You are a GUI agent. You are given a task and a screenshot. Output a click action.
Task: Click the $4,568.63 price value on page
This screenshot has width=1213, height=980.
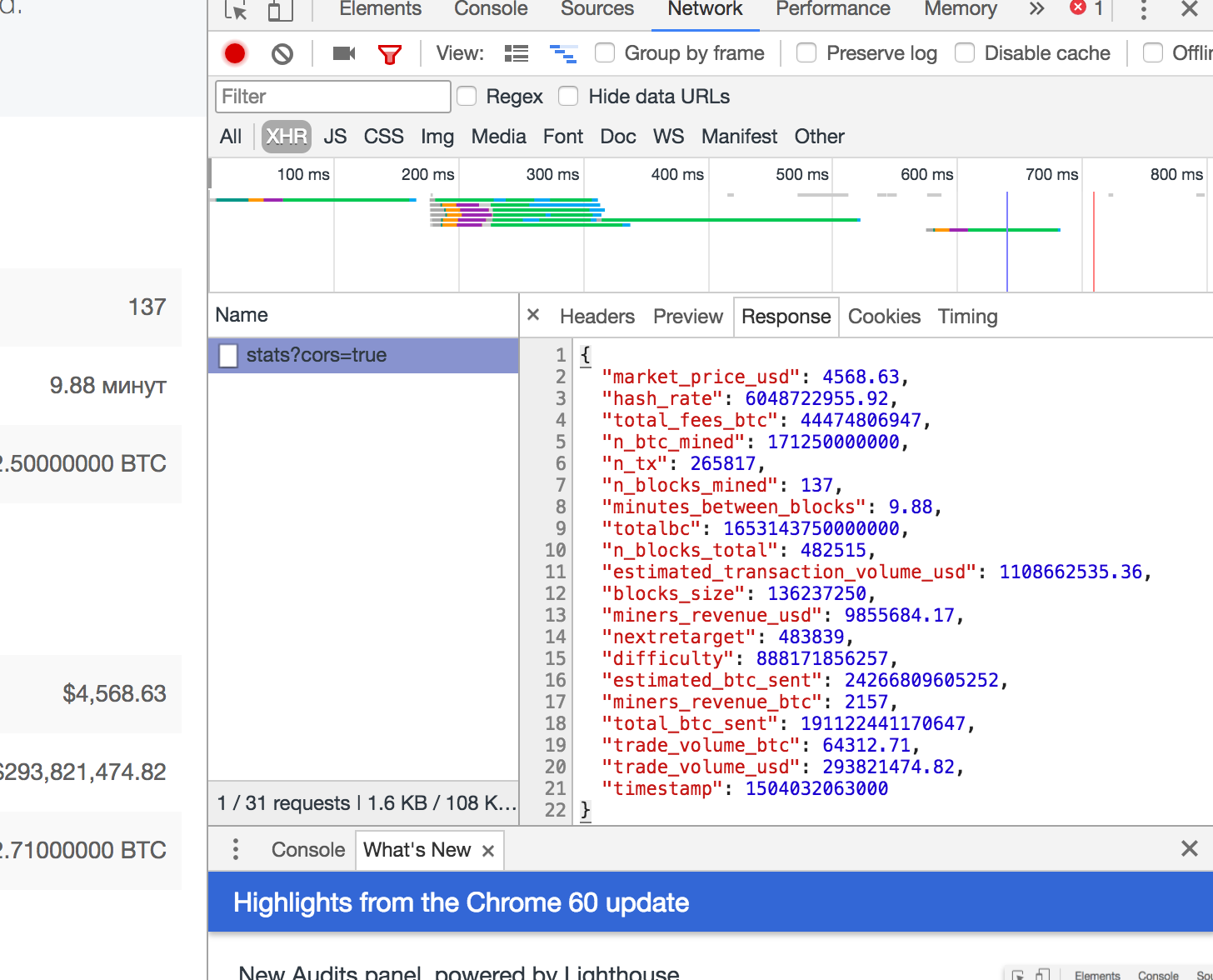click(115, 693)
